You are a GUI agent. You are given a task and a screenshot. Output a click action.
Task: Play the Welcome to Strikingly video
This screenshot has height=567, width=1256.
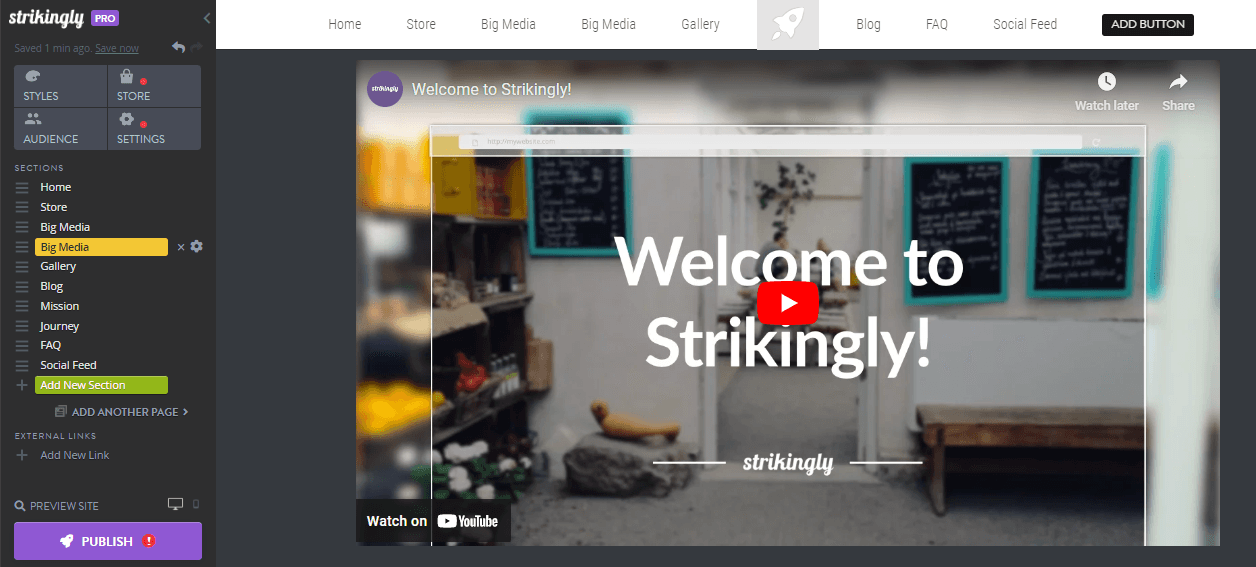coord(788,303)
